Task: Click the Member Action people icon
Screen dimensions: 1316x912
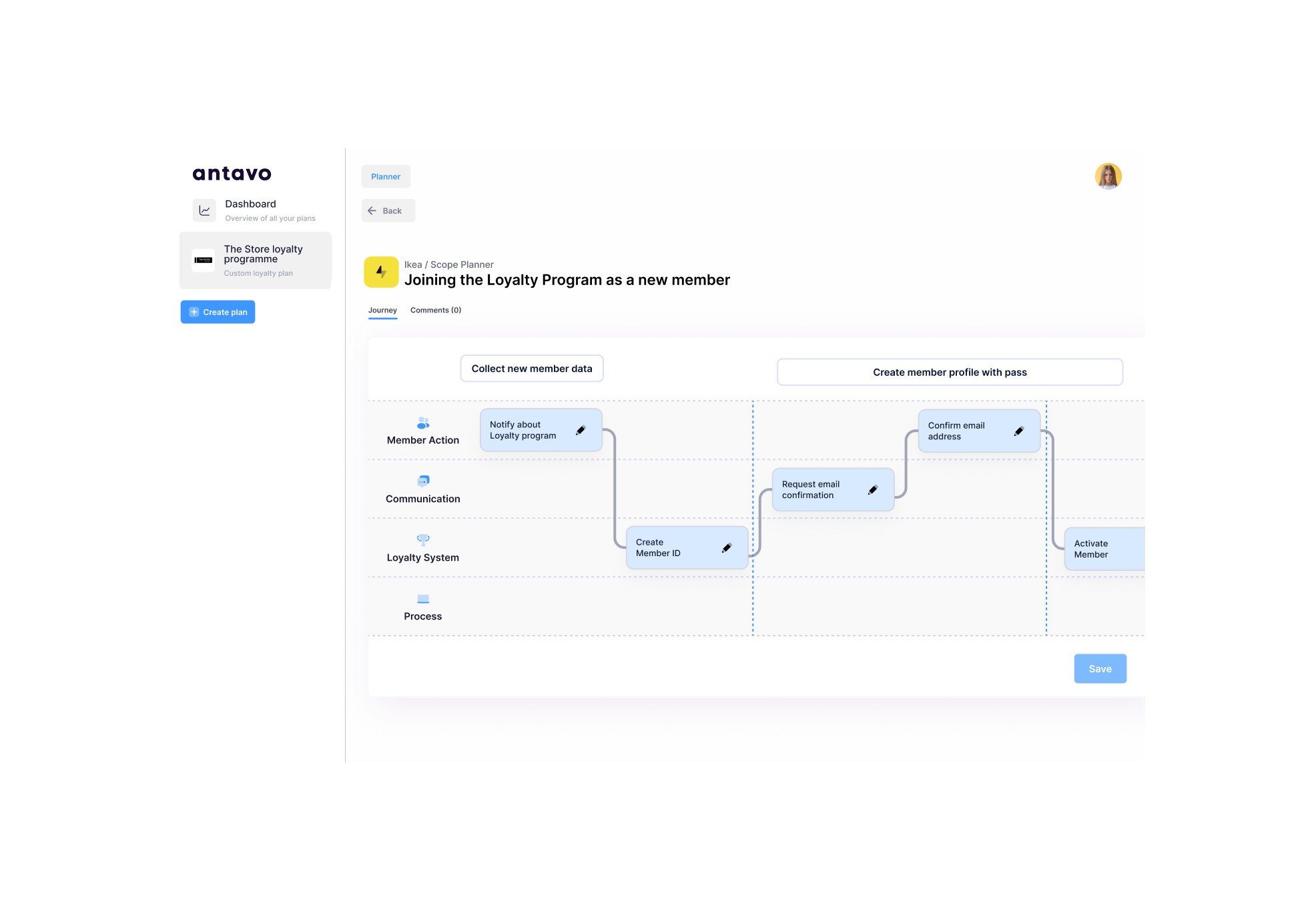Action: [x=422, y=423]
